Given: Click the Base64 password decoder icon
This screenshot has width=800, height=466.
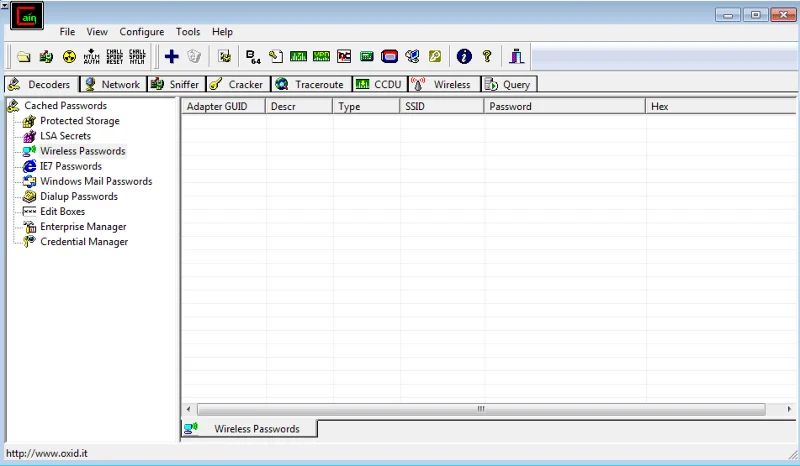Looking at the screenshot, I should tap(253, 56).
